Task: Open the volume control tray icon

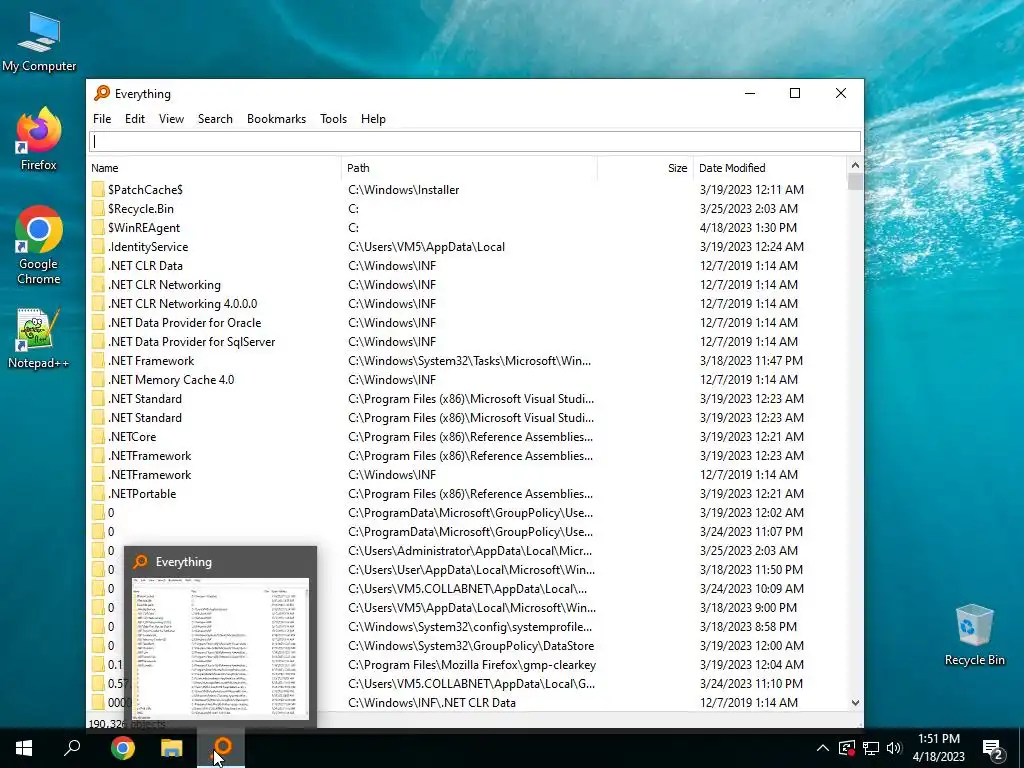Action: 895,748
